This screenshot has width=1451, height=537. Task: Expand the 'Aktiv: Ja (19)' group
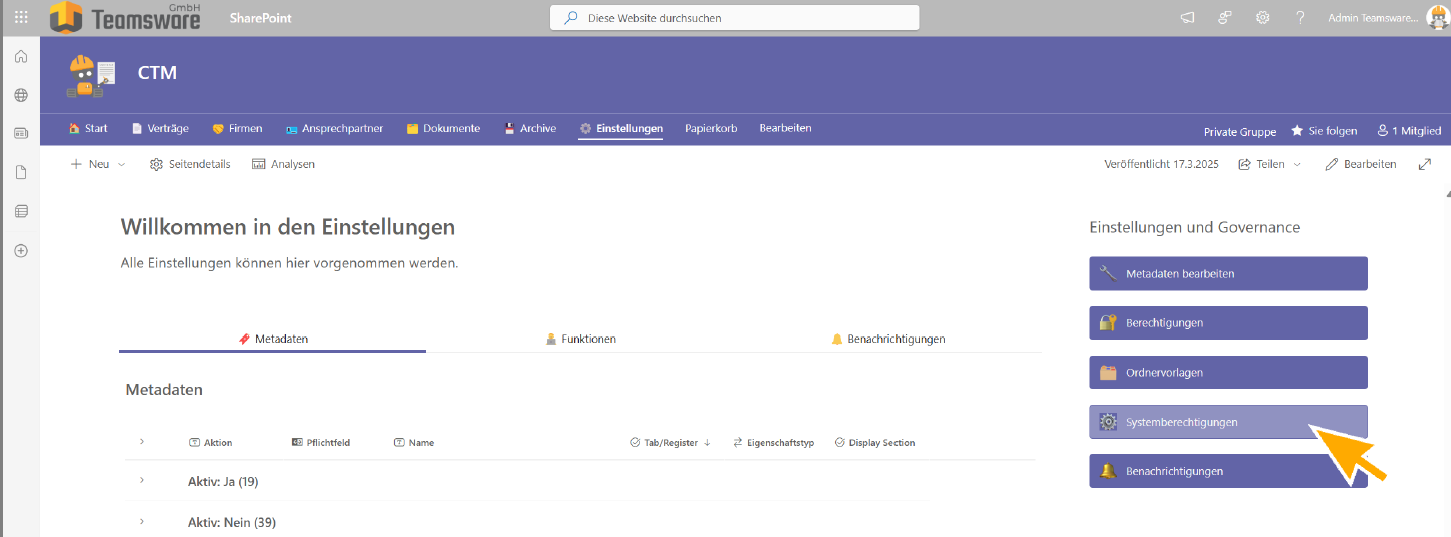(x=142, y=481)
